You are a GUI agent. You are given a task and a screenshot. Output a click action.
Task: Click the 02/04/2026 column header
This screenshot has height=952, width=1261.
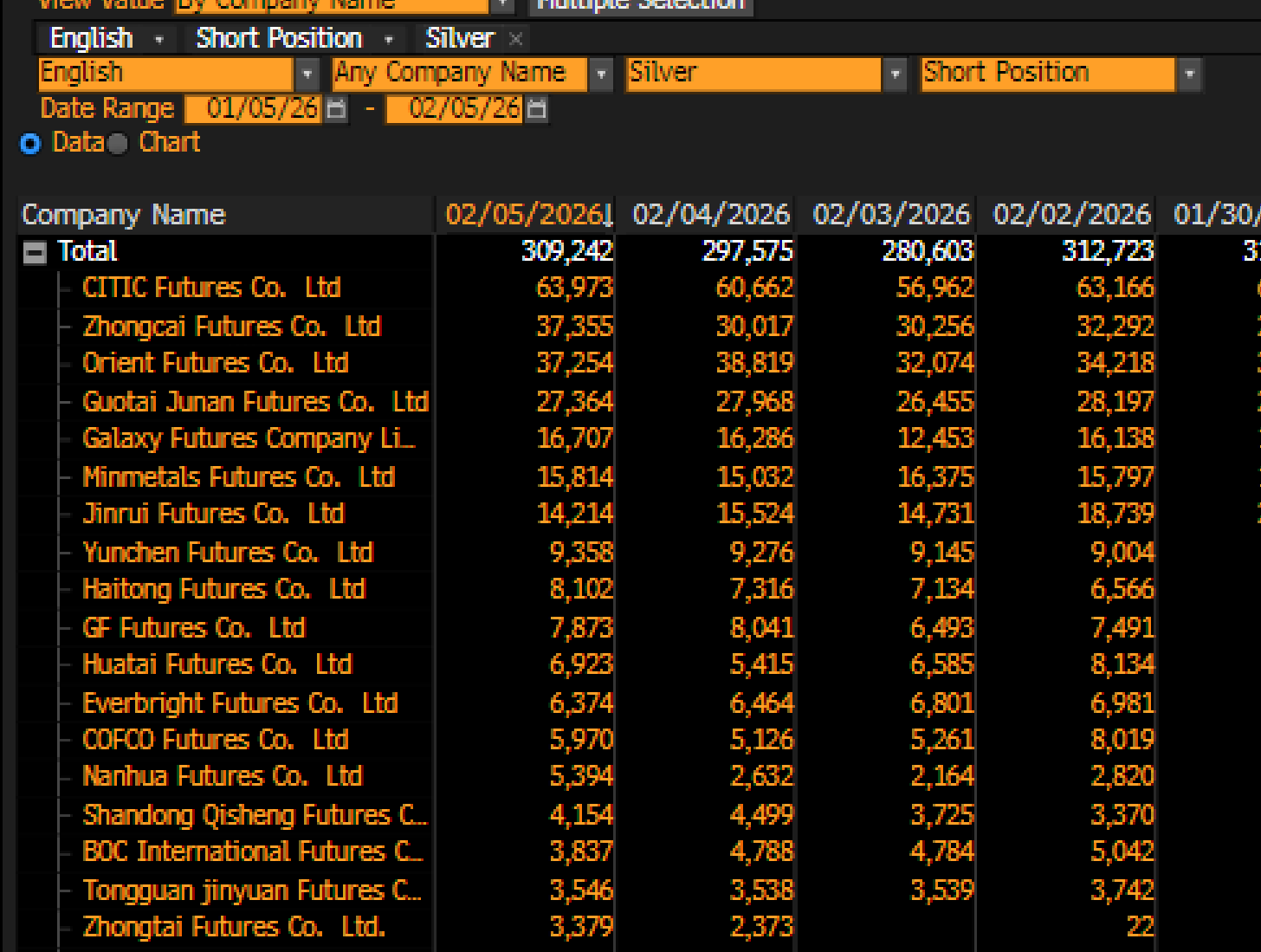tap(710, 215)
